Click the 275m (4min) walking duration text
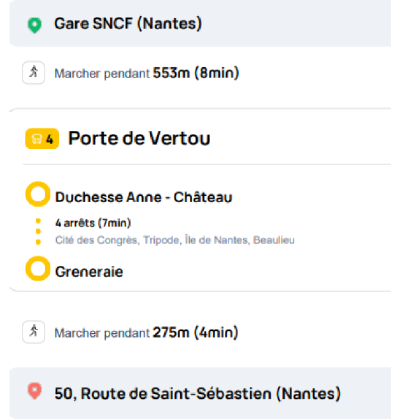400x420 pixels. pyautogui.click(x=195, y=332)
